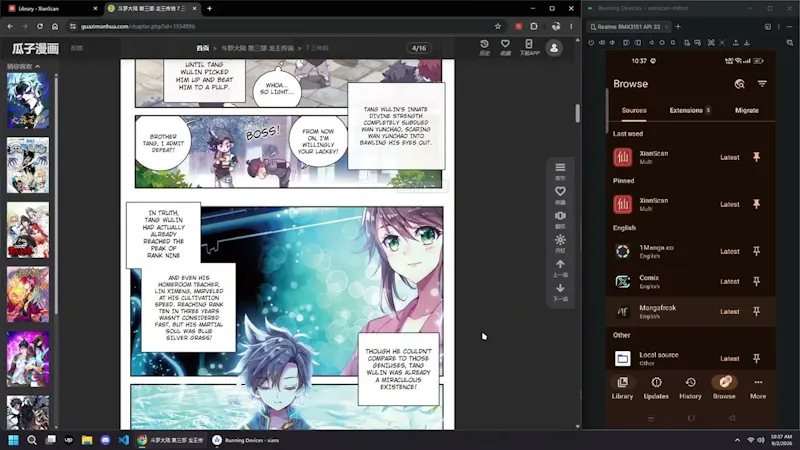This screenshot has width=800, height=450.
Task: Pin the 1Manga source
Action: (757, 251)
